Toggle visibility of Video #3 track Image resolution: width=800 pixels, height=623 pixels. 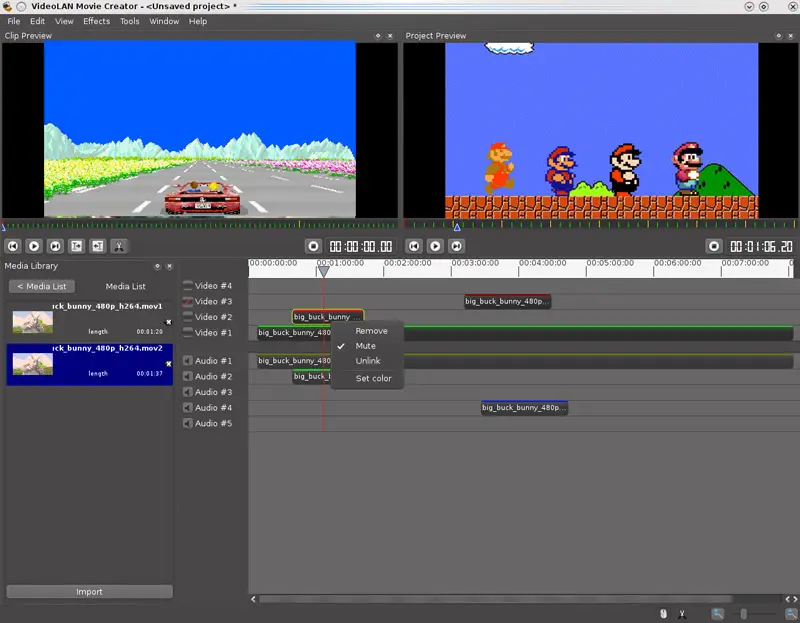[187, 301]
